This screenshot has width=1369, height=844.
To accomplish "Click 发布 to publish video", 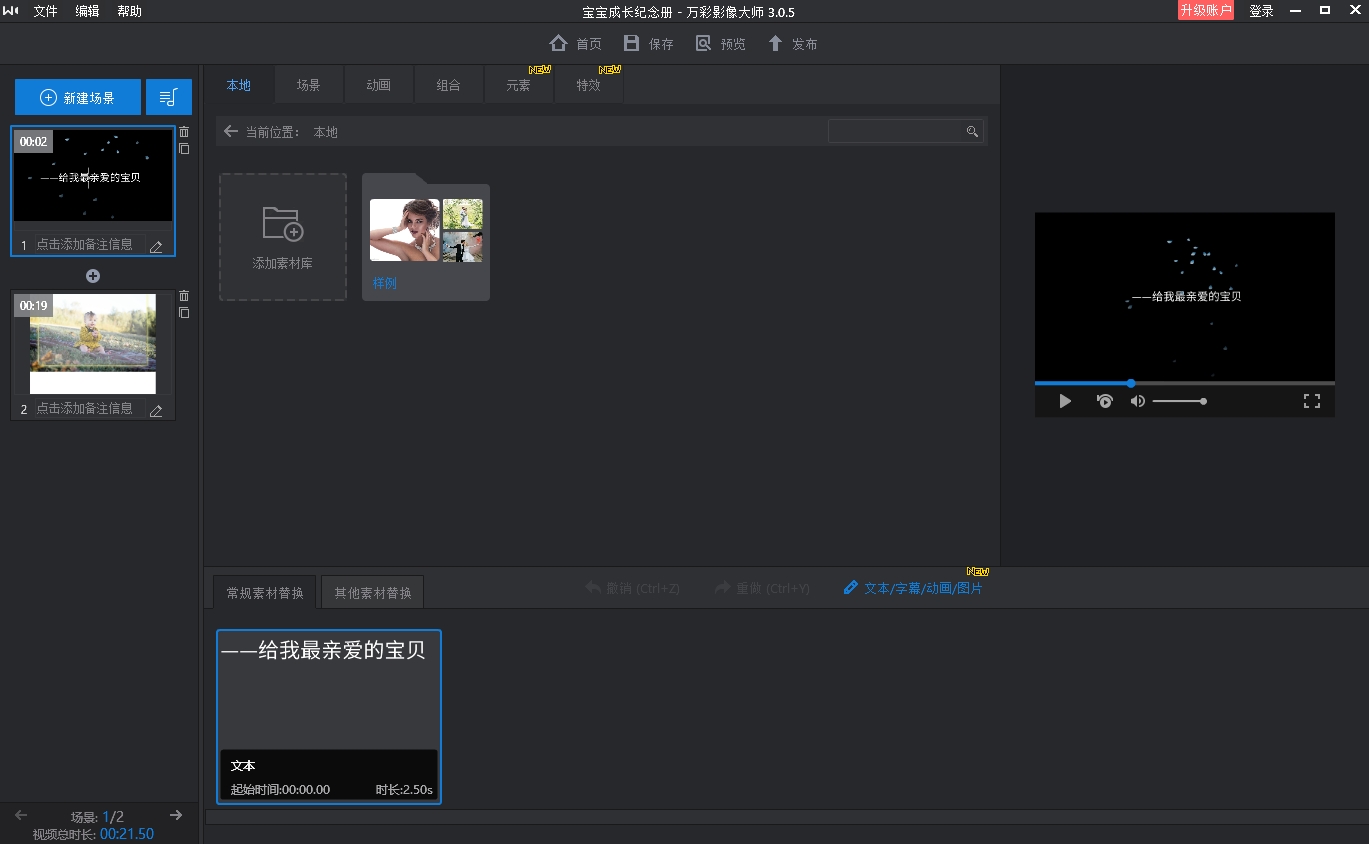I will (x=792, y=44).
